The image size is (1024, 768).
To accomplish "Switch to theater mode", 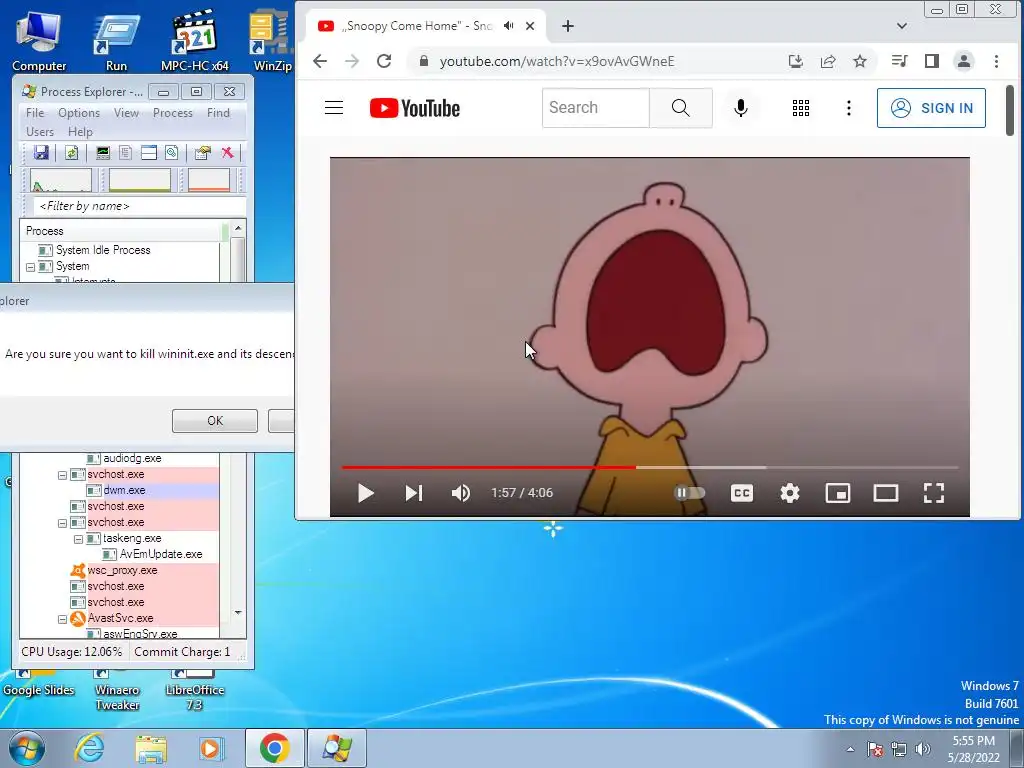I will (x=886, y=493).
